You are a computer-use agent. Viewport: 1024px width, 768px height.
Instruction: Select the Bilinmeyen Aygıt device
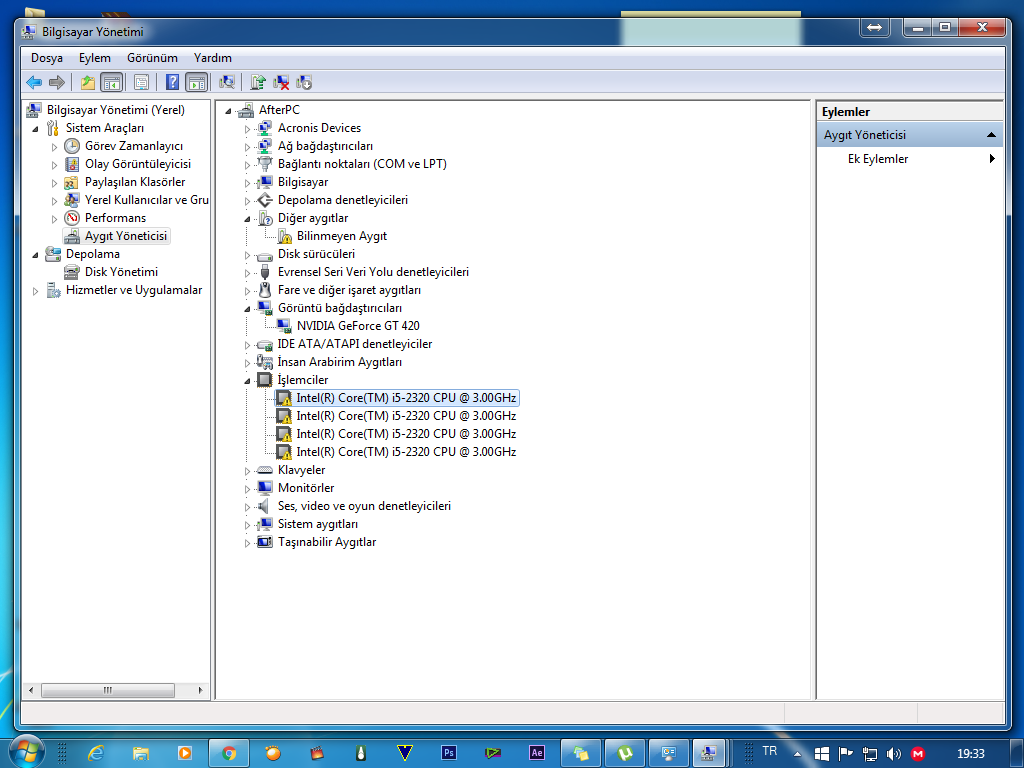(x=342, y=236)
